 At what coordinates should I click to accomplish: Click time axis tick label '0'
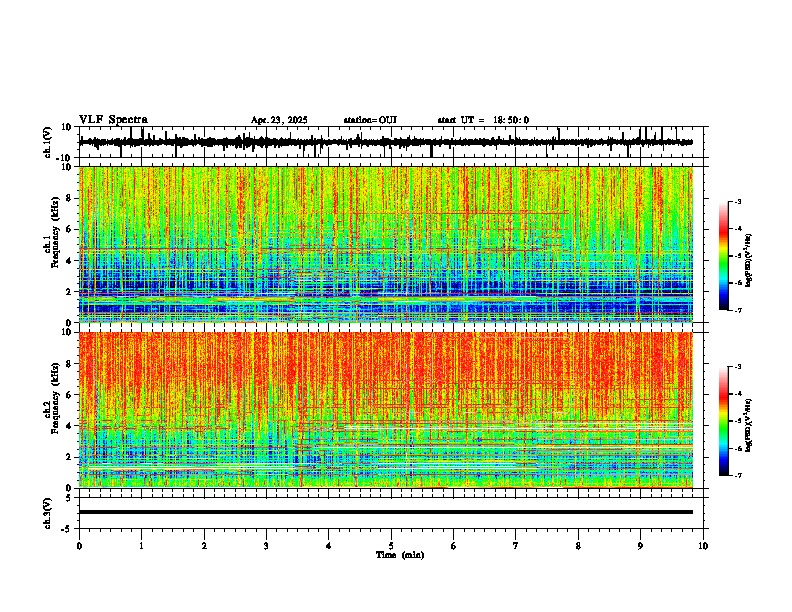point(79,546)
